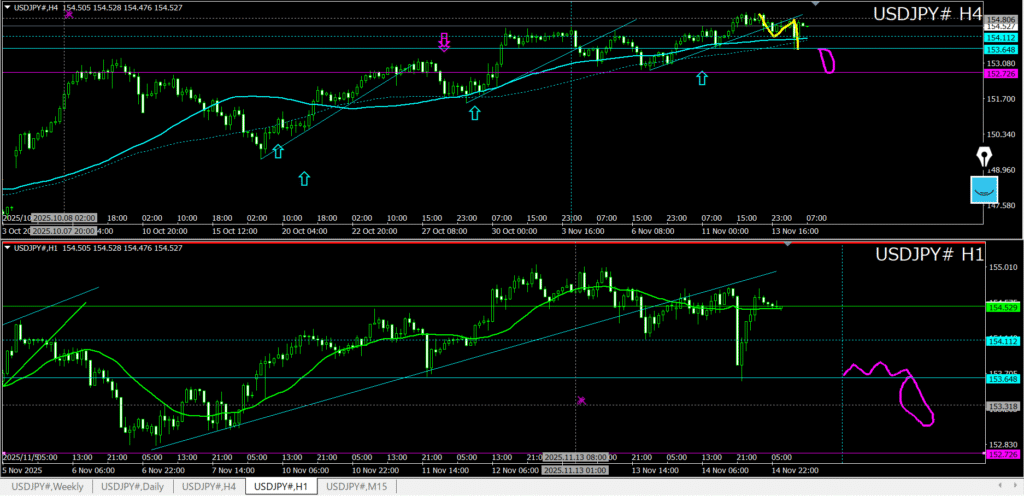Click the magenta asterisk at H4 chart top-left
Viewport: 1024px width, 496px height.
coord(68,14)
